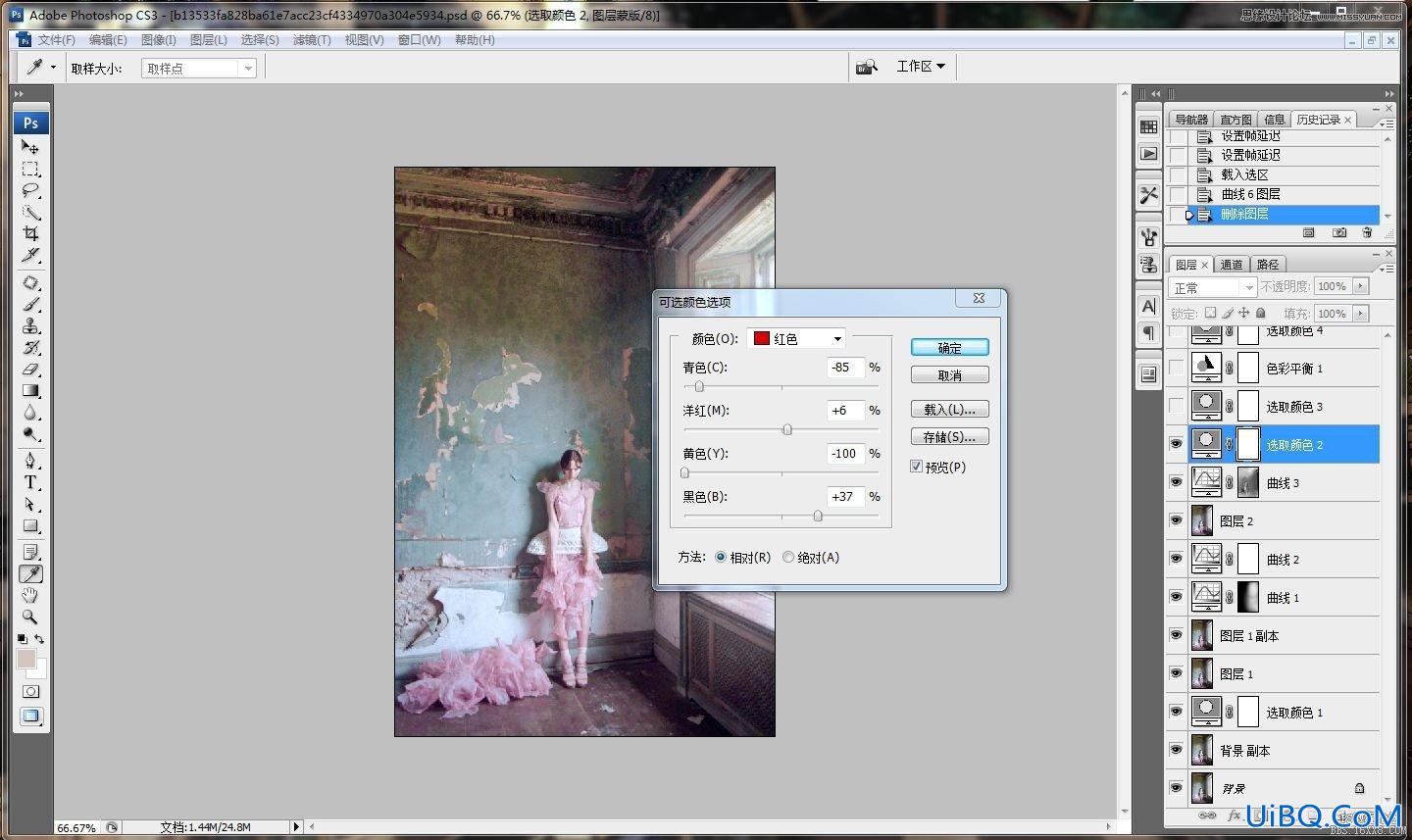Click the 青色(C) slider handle

699,386
